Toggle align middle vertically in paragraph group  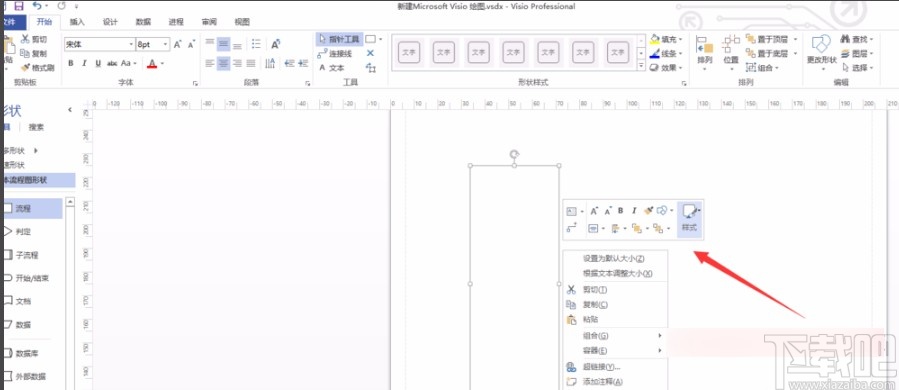(x=224, y=44)
